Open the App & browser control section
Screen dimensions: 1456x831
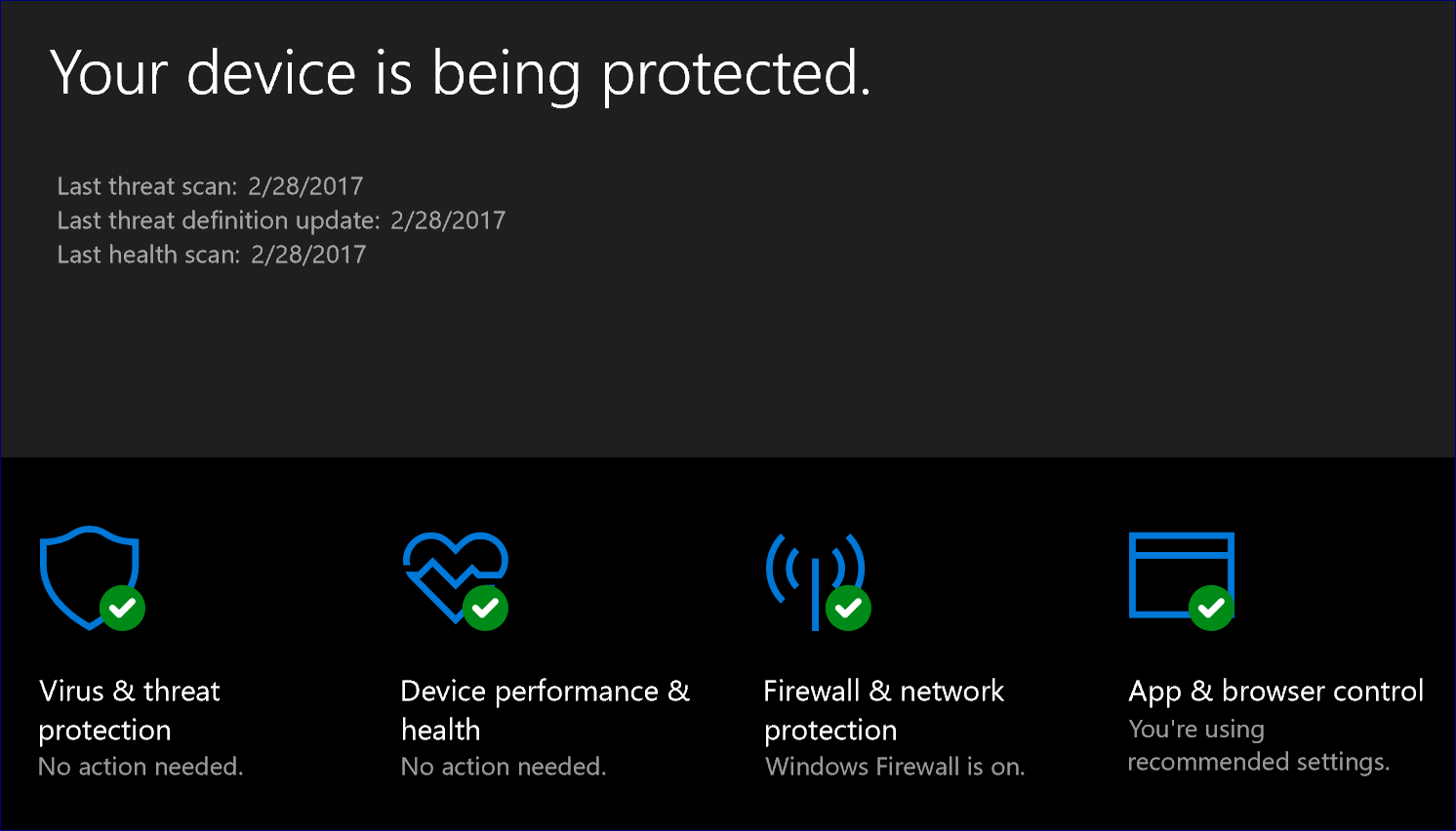coord(1275,691)
